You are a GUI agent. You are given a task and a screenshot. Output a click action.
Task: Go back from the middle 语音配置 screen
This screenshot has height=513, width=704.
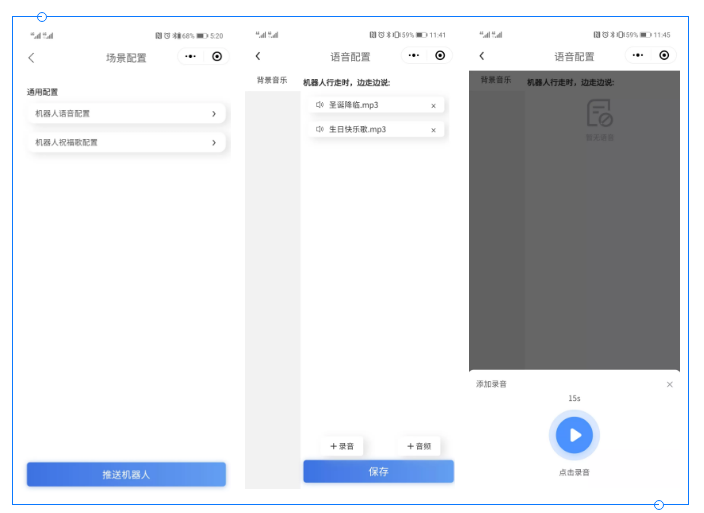(258, 56)
